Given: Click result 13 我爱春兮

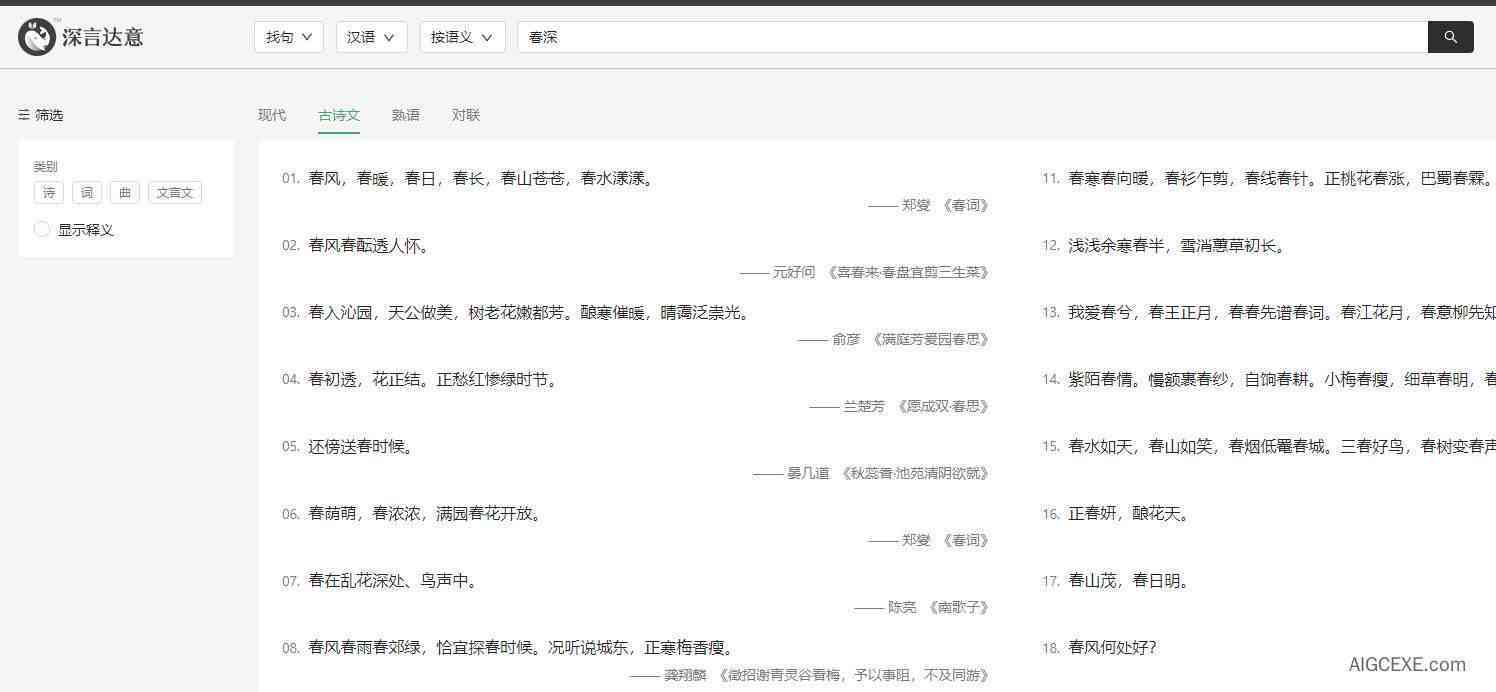Looking at the screenshot, I should click(x=1282, y=313).
